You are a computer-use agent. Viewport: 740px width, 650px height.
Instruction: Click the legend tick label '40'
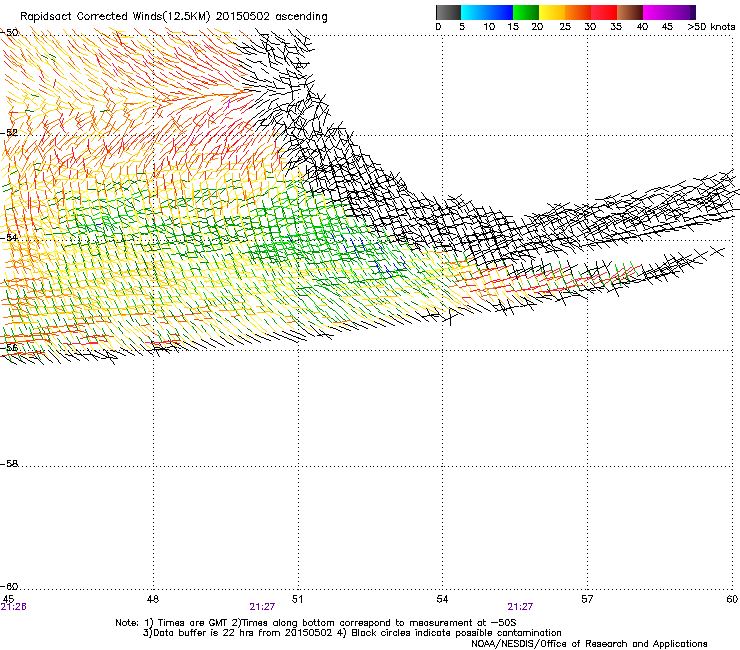point(642,27)
